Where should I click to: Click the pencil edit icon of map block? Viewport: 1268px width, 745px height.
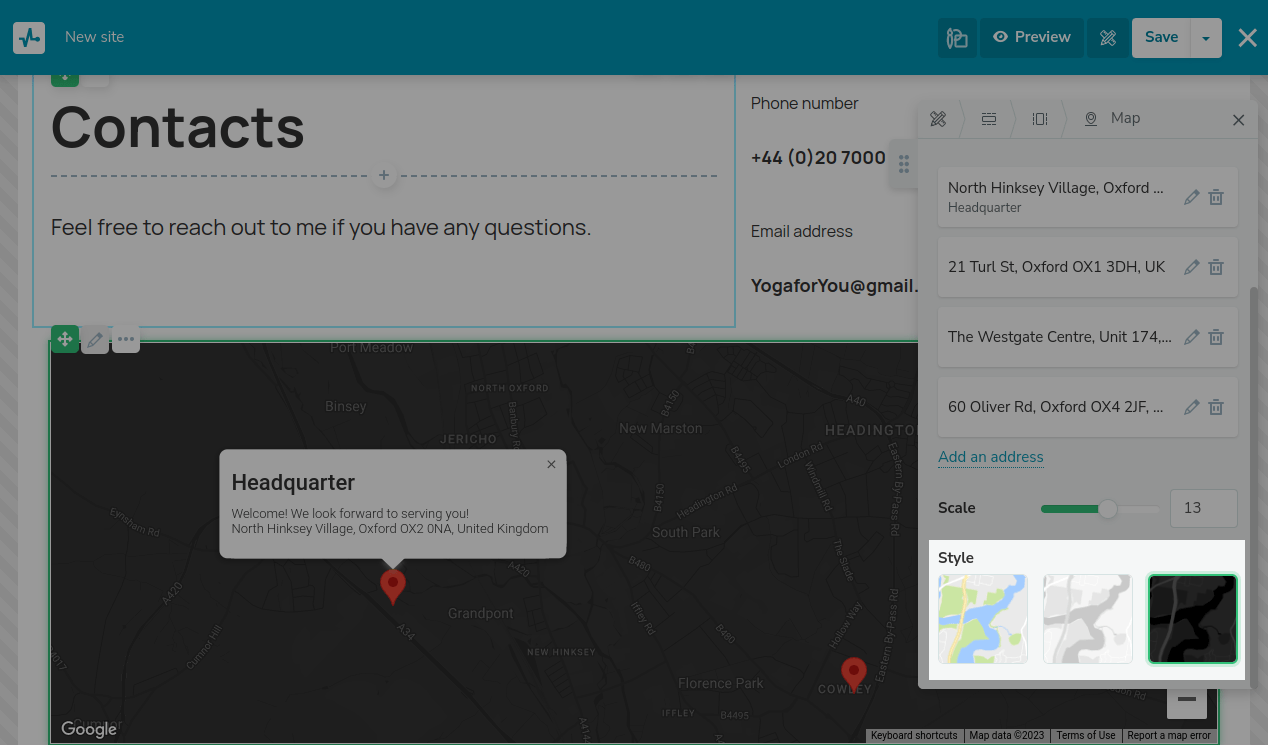click(95, 339)
